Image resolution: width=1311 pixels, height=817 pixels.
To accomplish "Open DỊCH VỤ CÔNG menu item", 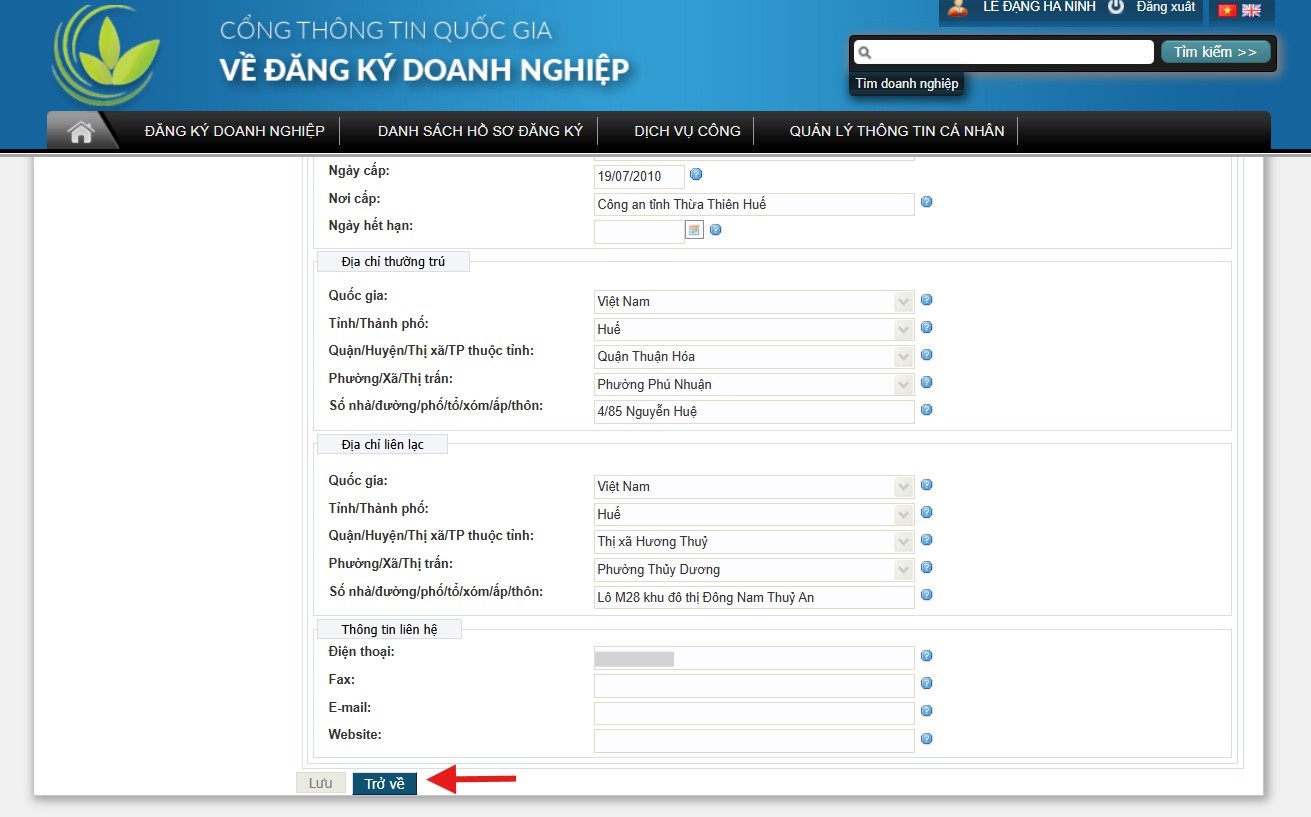I will [x=687, y=131].
